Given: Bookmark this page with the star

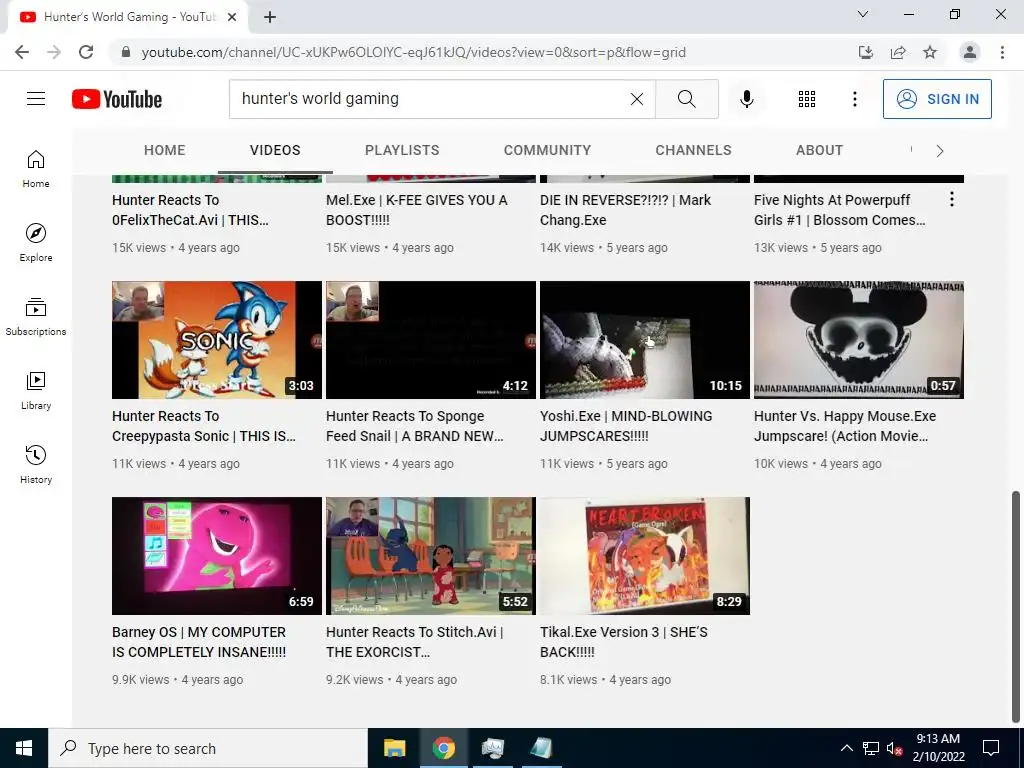Looking at the screenshot, I should [930, 52].
